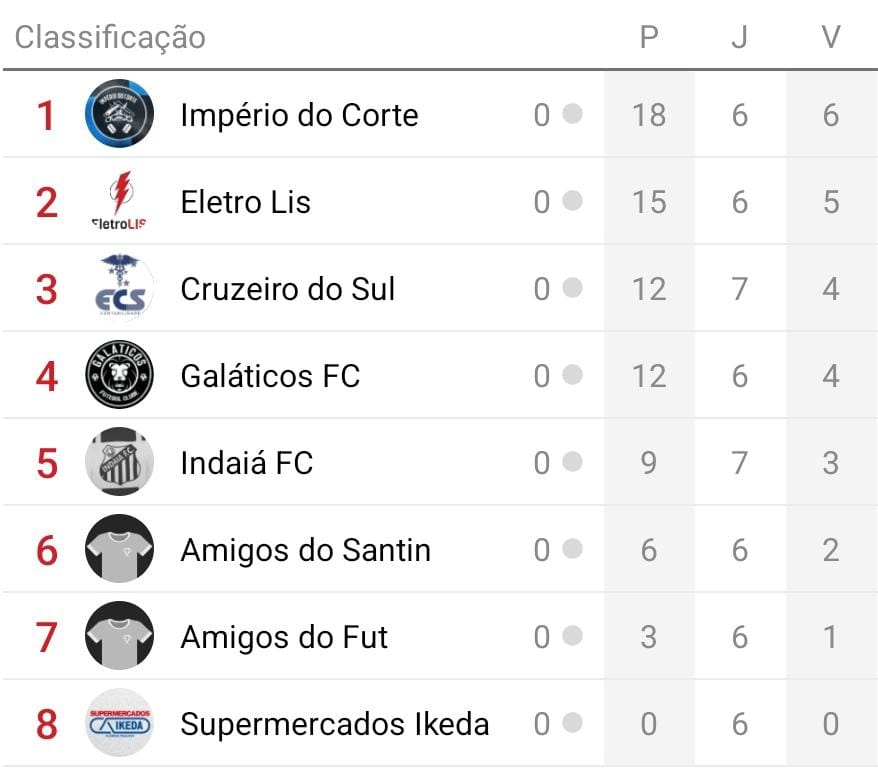Screen dimensions: 878x768
Task: Click the Amigos do Fut jersey icon
Action: pos(119,636)
